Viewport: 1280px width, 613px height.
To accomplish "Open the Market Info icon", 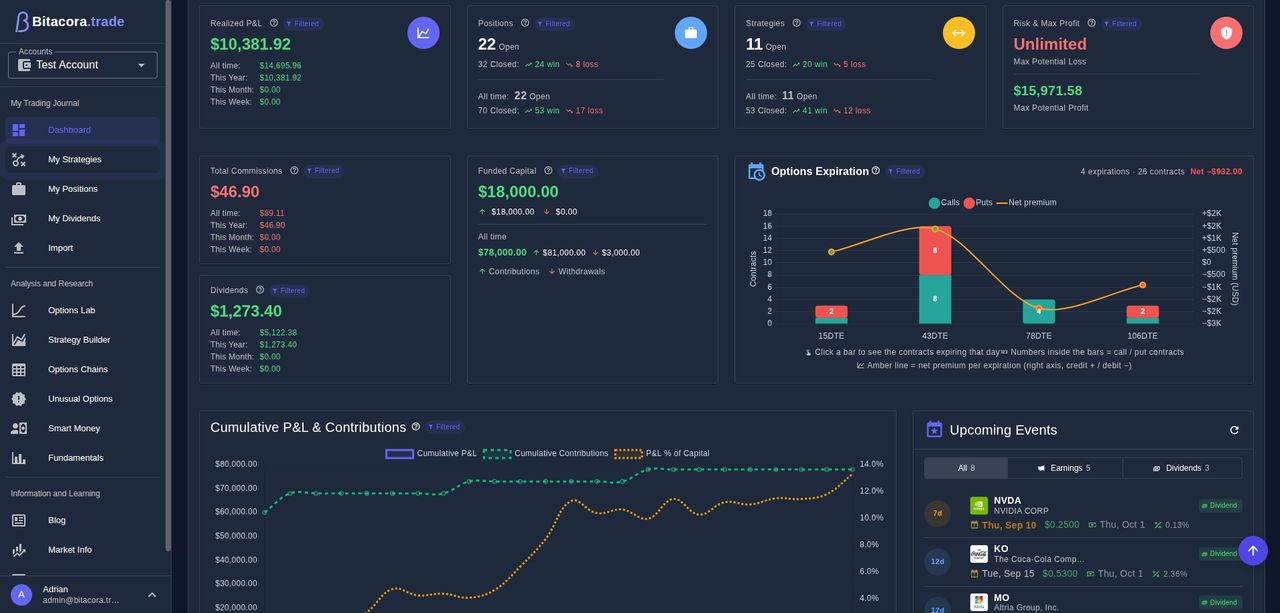I will click(19, 550).
